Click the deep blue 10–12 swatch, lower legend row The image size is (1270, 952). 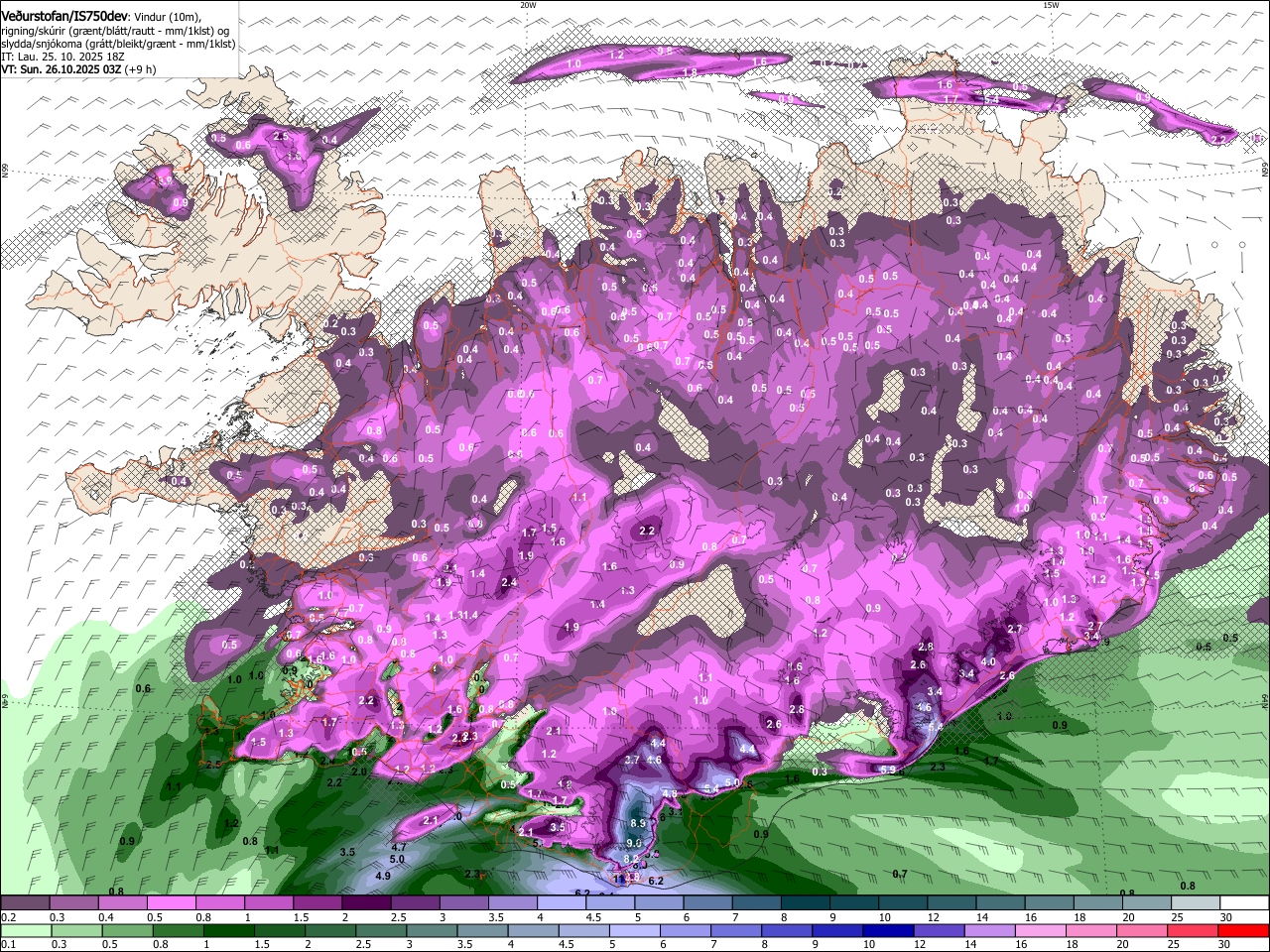pos(888,930)
